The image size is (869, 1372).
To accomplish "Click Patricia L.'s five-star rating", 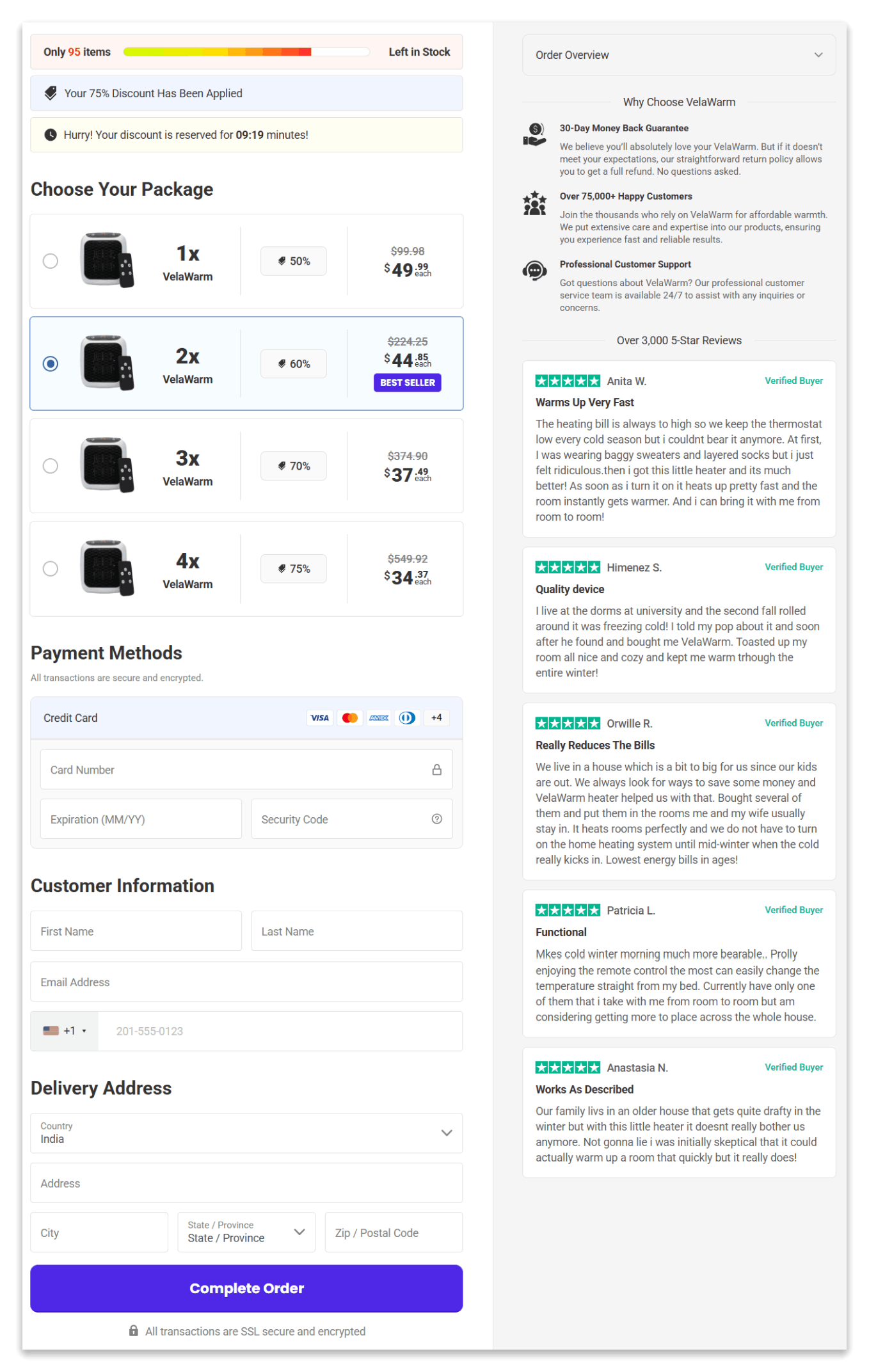I will tap(568, 911).
